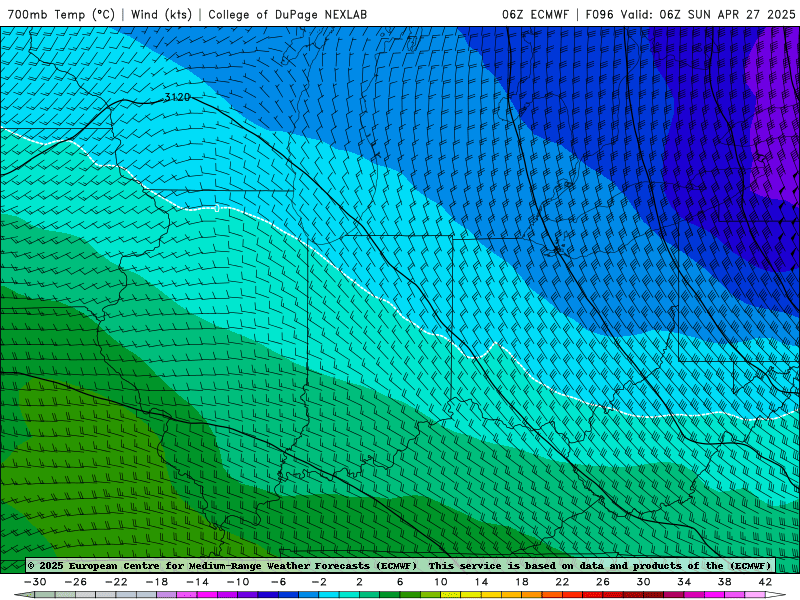Click the "06Z ECMWF" model label
Screen dimensions: 800x600
pos(535,14)
